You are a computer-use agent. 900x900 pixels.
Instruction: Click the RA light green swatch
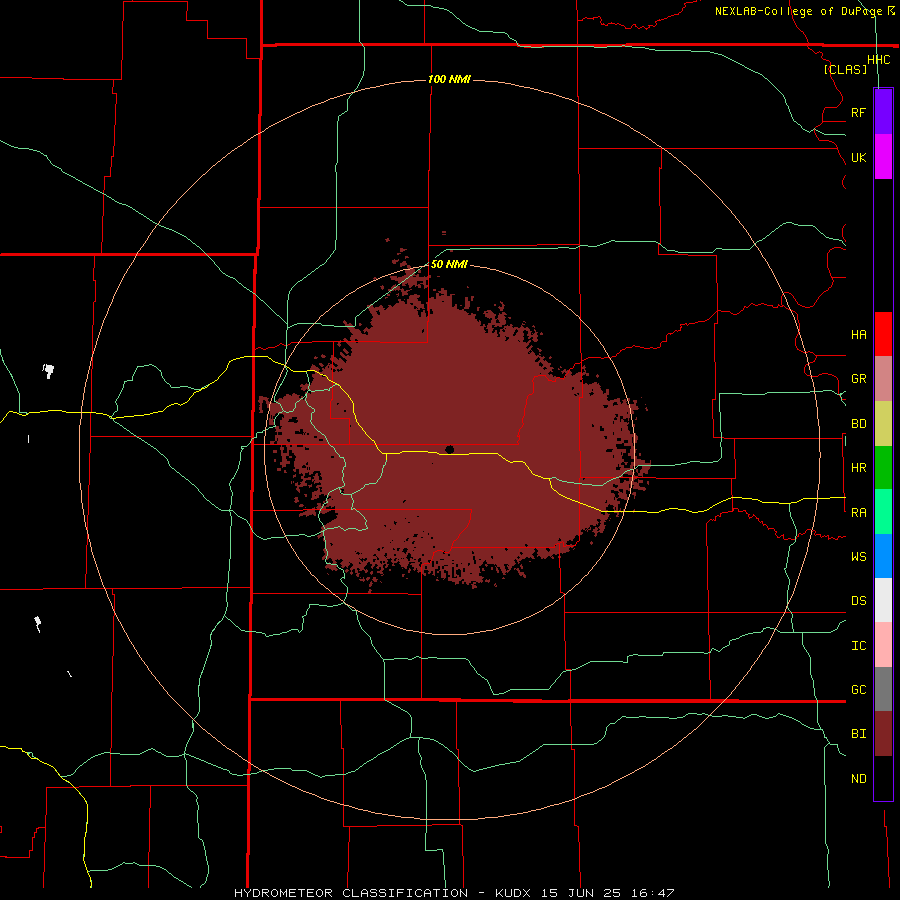[883, 512]
